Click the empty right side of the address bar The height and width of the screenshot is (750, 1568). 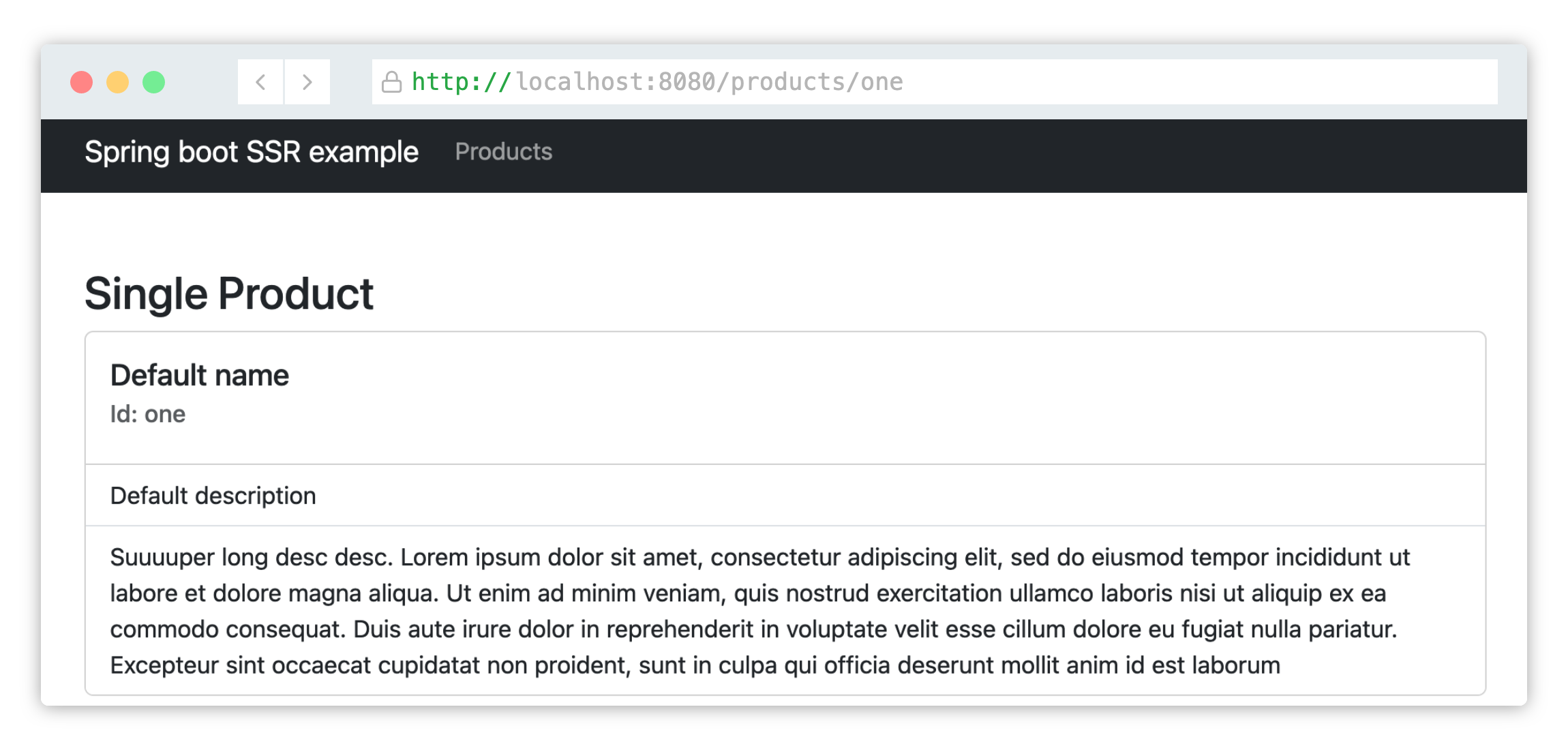[x=1200, y=82]
